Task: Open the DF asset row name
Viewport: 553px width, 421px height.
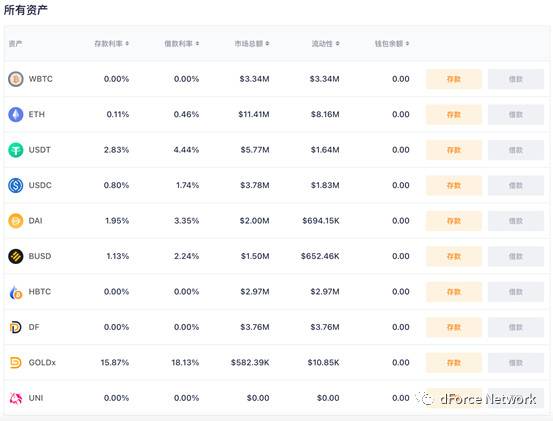Action: click(x=34, y=327)
